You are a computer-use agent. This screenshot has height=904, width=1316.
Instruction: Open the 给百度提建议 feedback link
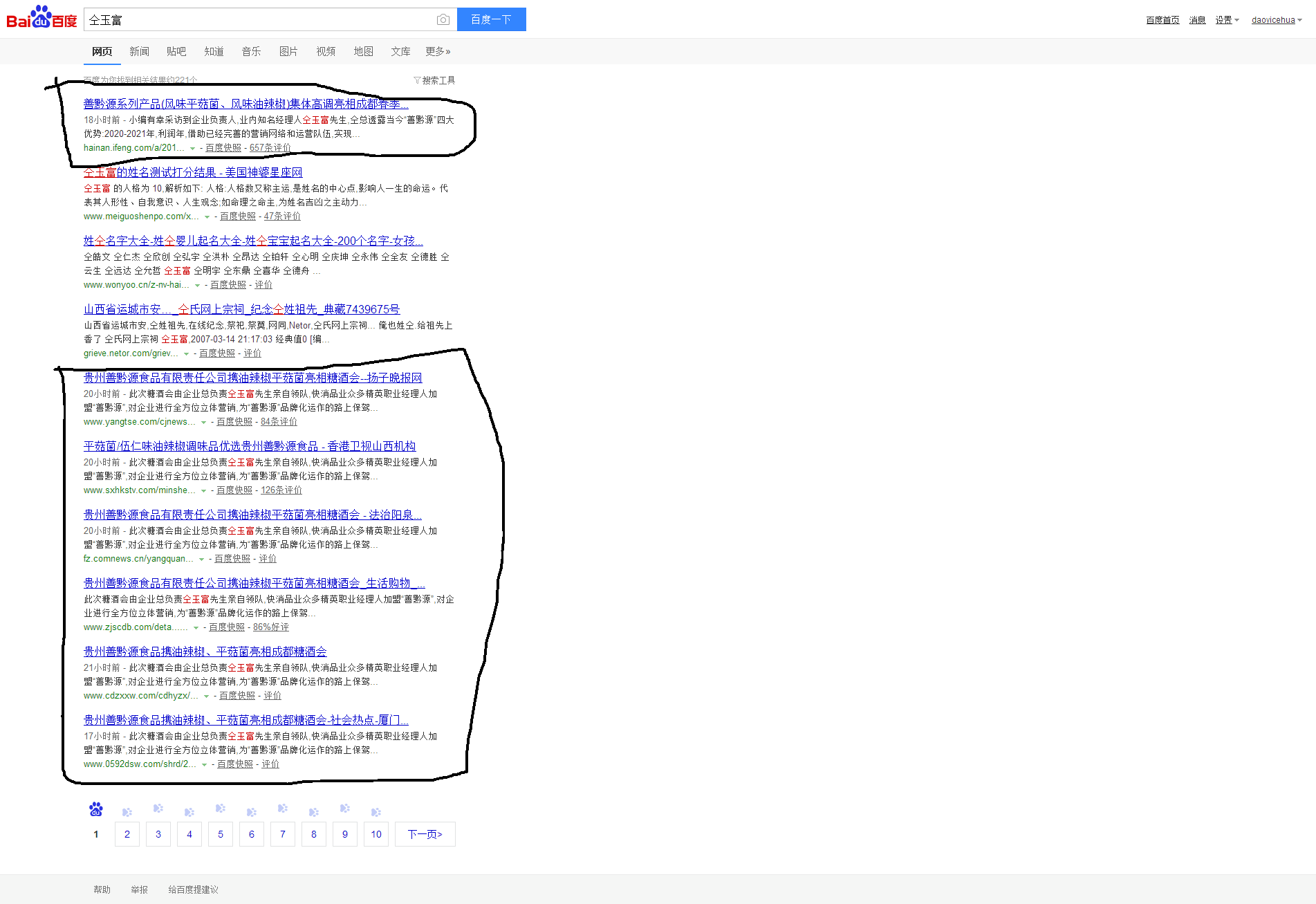[x=194, y=889]
